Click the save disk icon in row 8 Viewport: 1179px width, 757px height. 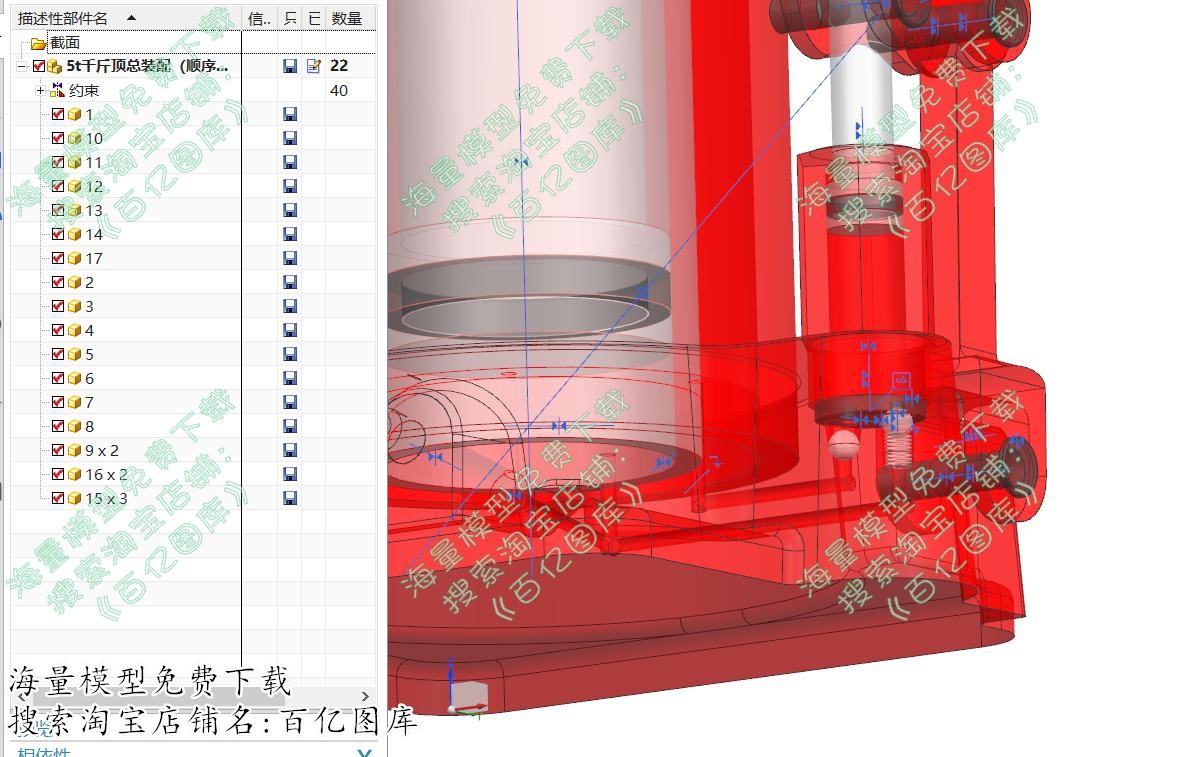(x=289, y=426)
